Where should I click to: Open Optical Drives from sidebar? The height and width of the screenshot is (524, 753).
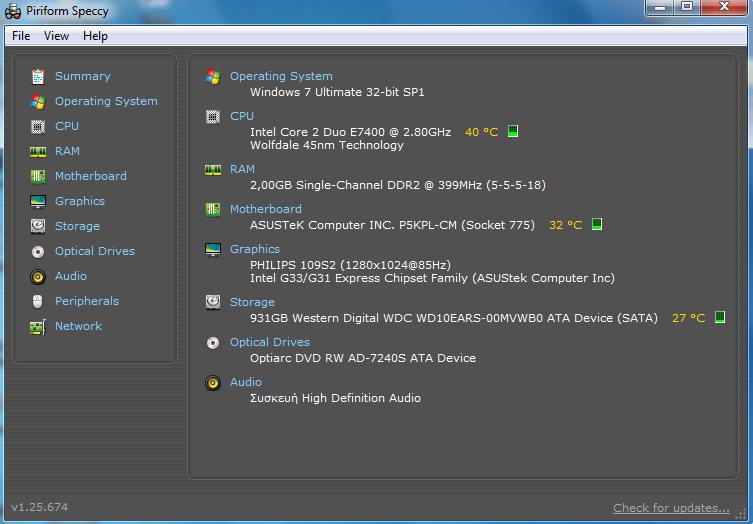[95, 251]
